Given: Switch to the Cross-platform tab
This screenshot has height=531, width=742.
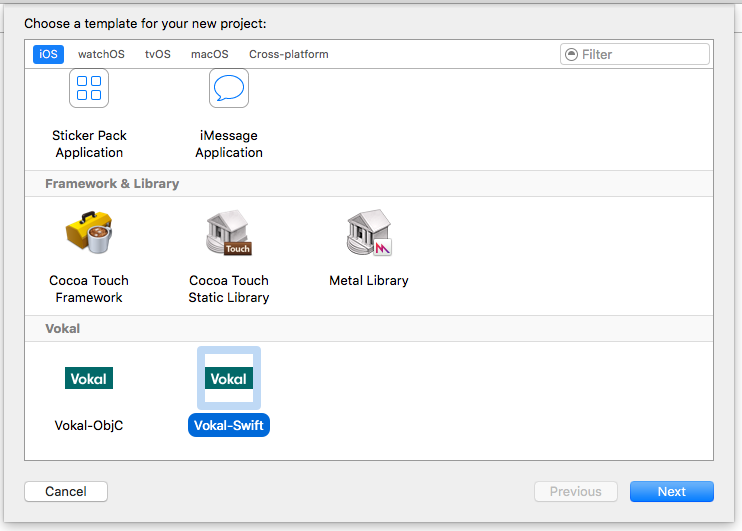Looking at the screenshot, I should coord(289,54).
